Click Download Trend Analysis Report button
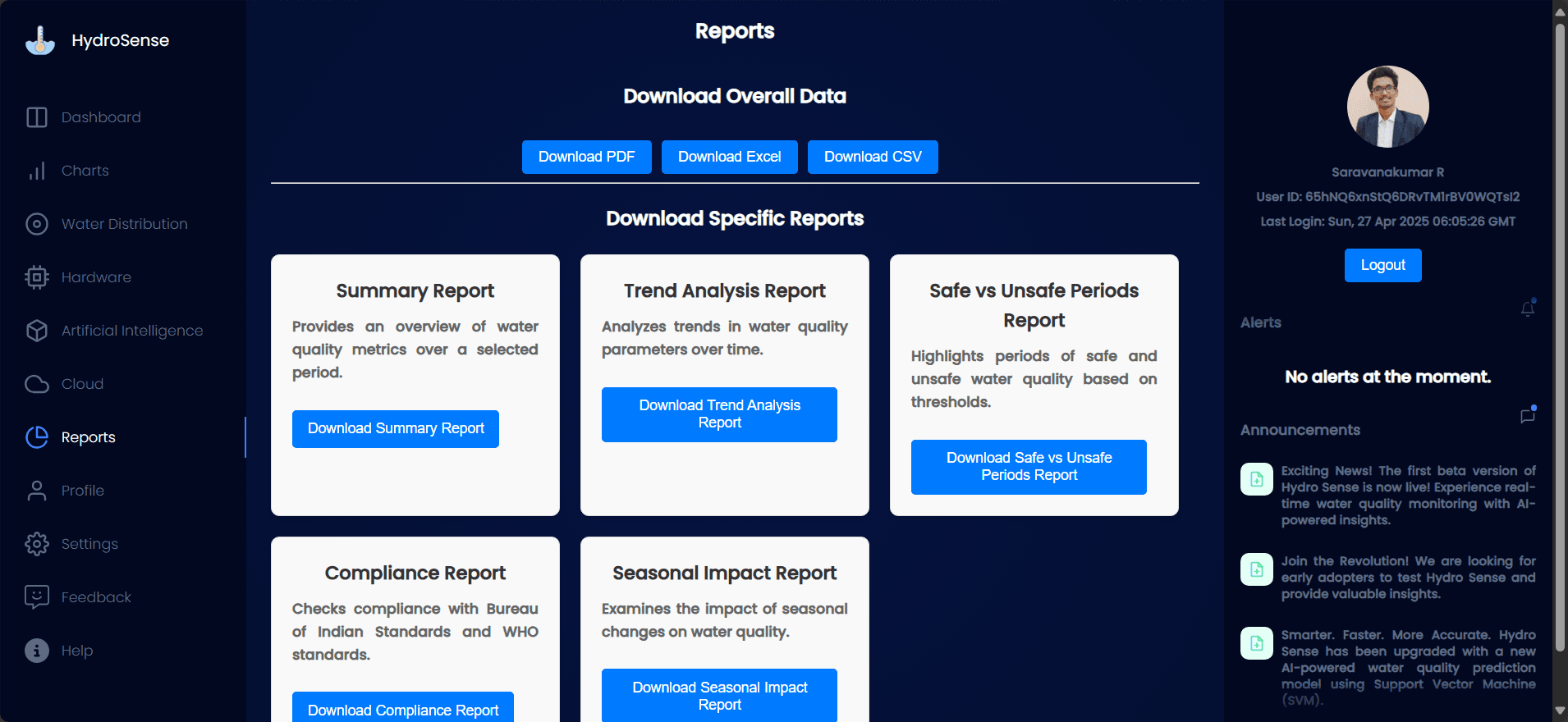 click(x=719, y=414)
